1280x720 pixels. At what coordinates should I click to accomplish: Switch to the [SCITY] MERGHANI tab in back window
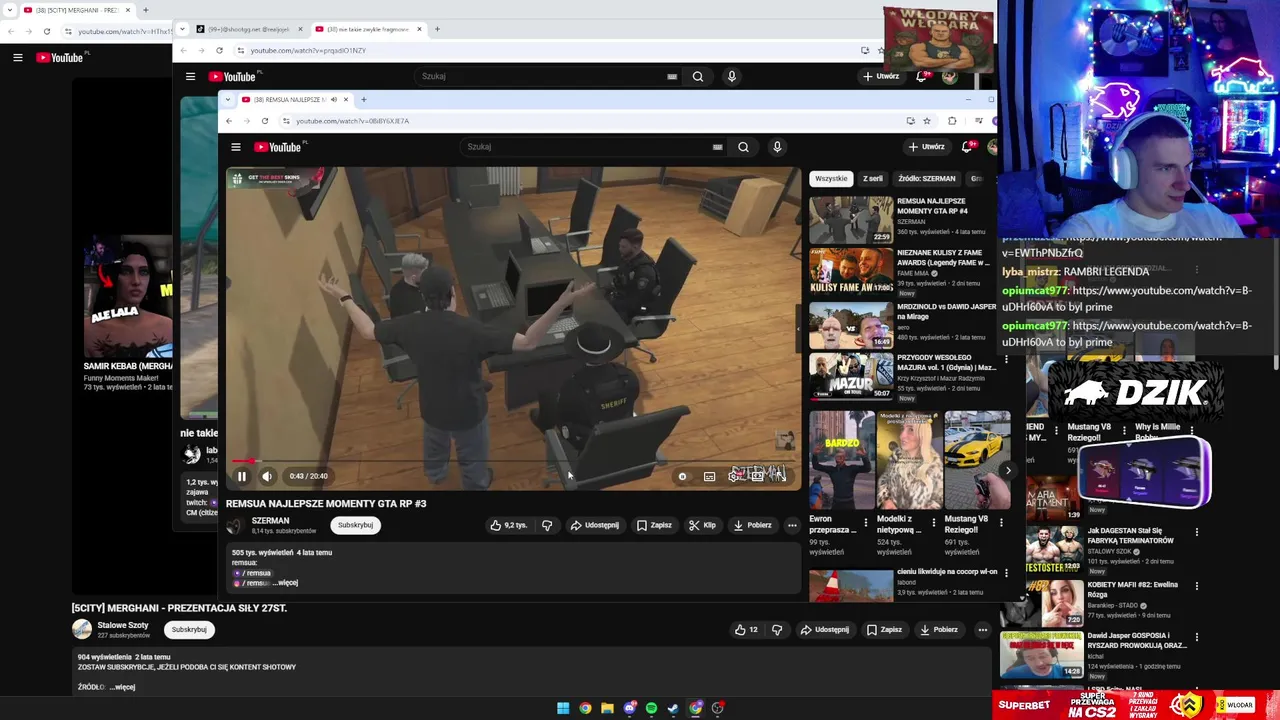pyautogui.click(x=77, y=10)
